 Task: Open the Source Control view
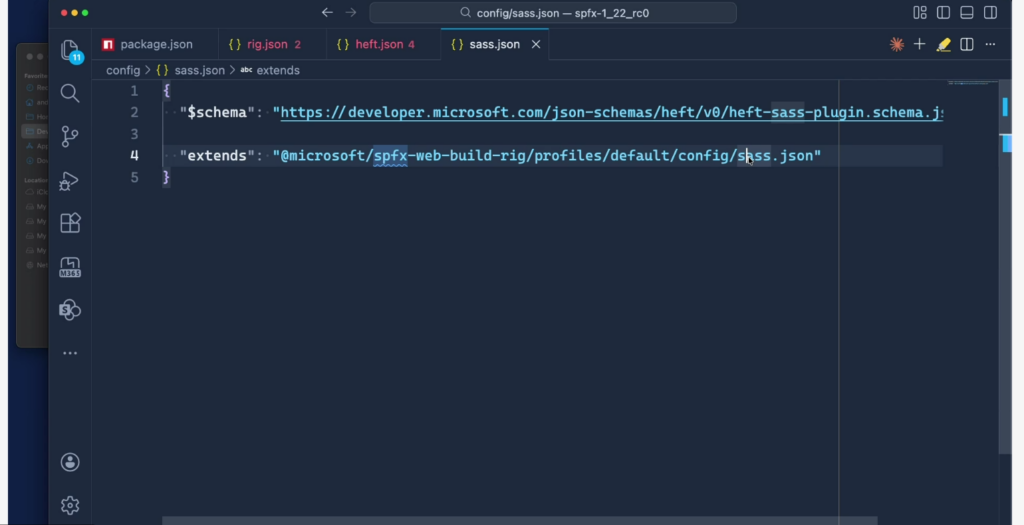70,136
